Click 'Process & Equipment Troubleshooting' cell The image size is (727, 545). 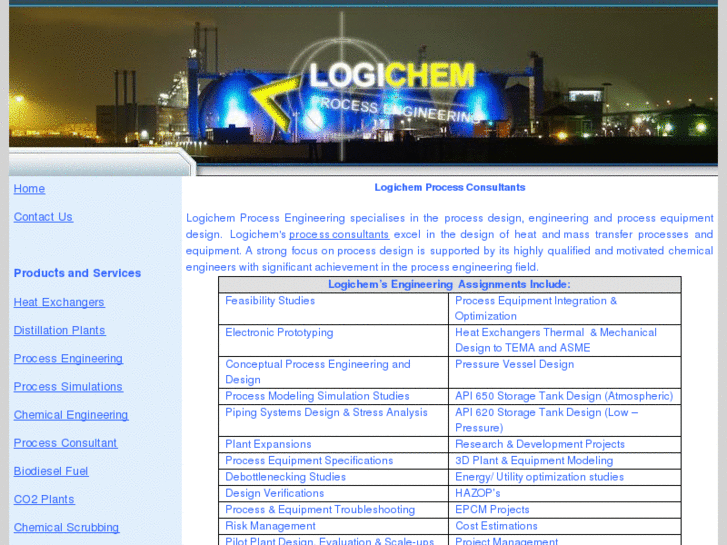tap(333, 509)
